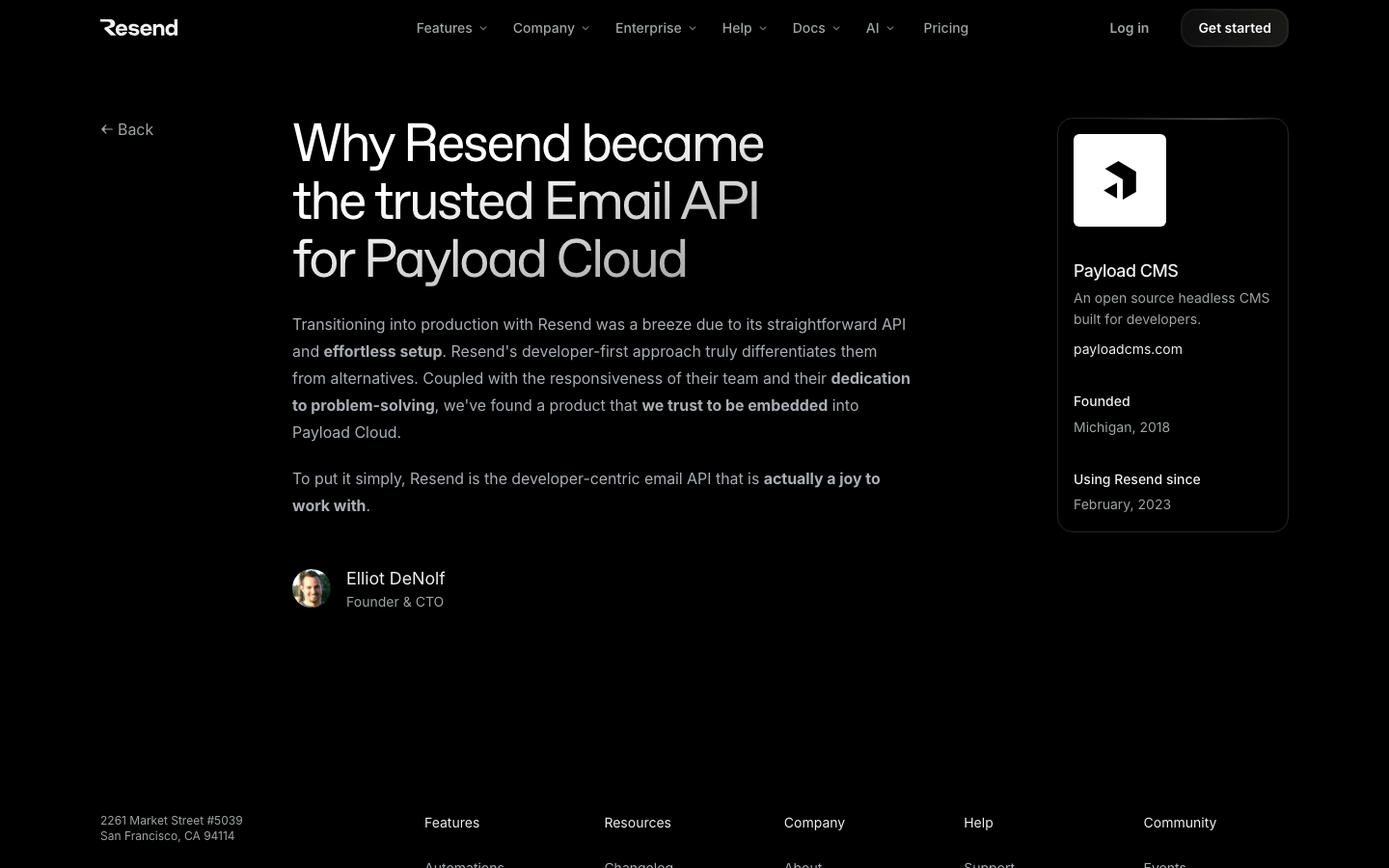This screenshot has width=1389, height=868.
Task: Open the Enterprise dropdown
Action: pyautogui.click(x=656, y=28)
